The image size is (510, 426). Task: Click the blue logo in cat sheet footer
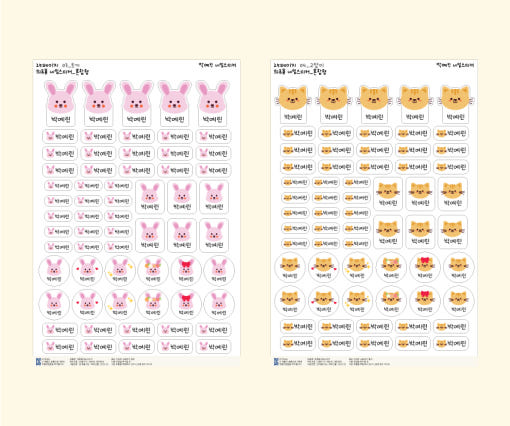click(x=276, y=362)
